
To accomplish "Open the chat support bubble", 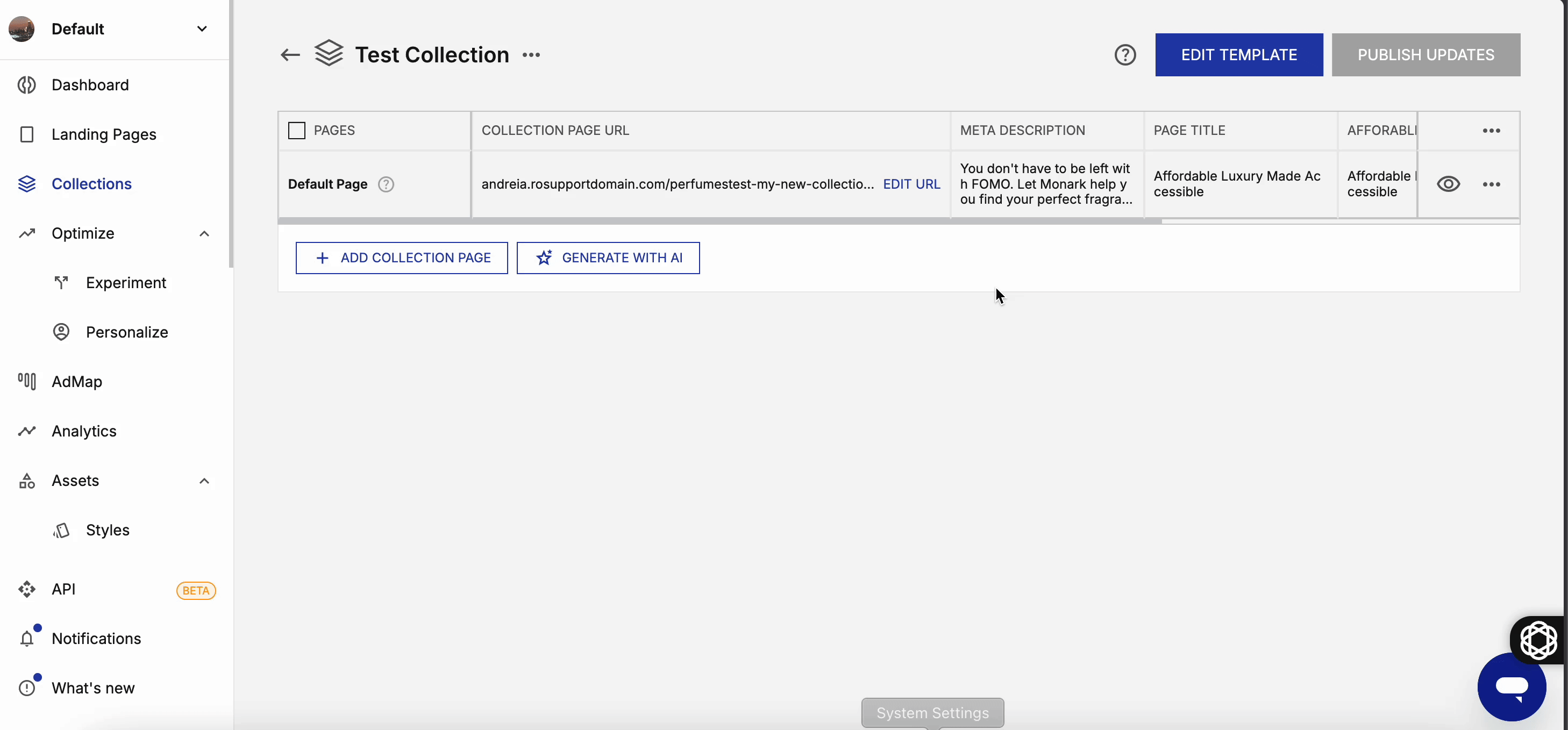I will [1512, 687].
